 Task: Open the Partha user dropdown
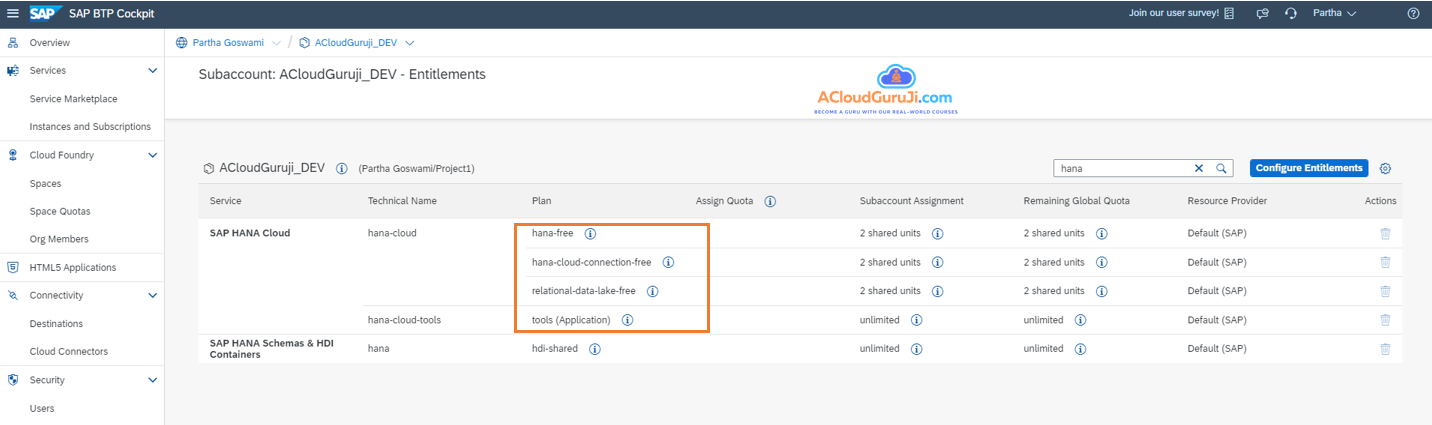(1334, 13)
